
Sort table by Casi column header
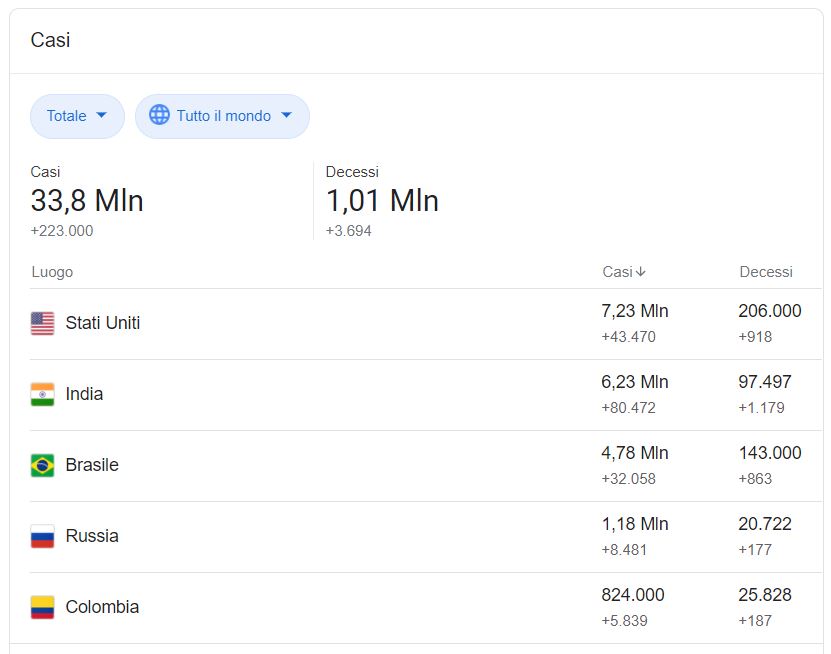[617, 272]
